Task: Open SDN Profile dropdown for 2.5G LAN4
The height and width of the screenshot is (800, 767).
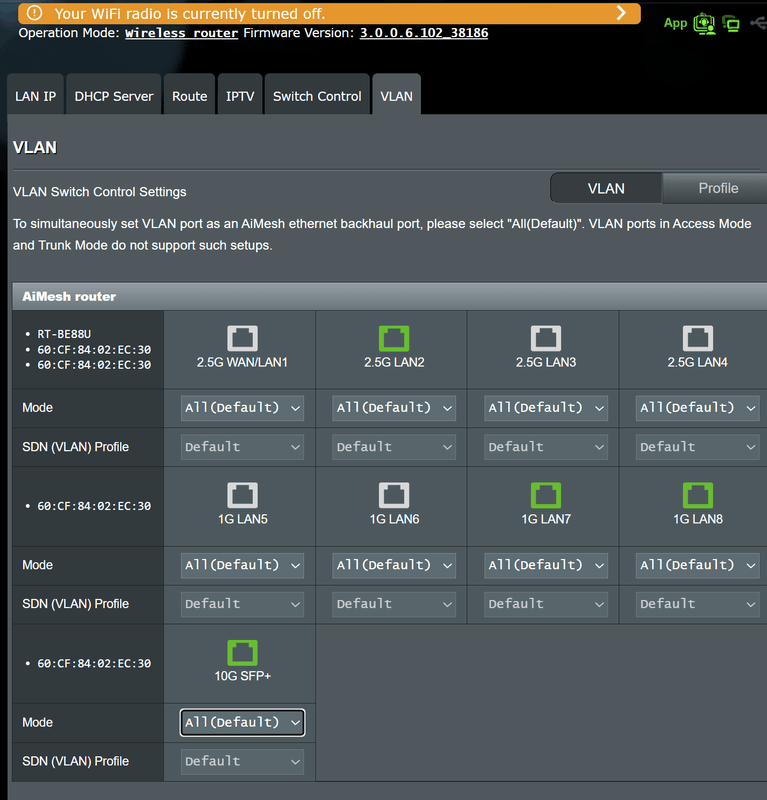Action: coord(698,447)
